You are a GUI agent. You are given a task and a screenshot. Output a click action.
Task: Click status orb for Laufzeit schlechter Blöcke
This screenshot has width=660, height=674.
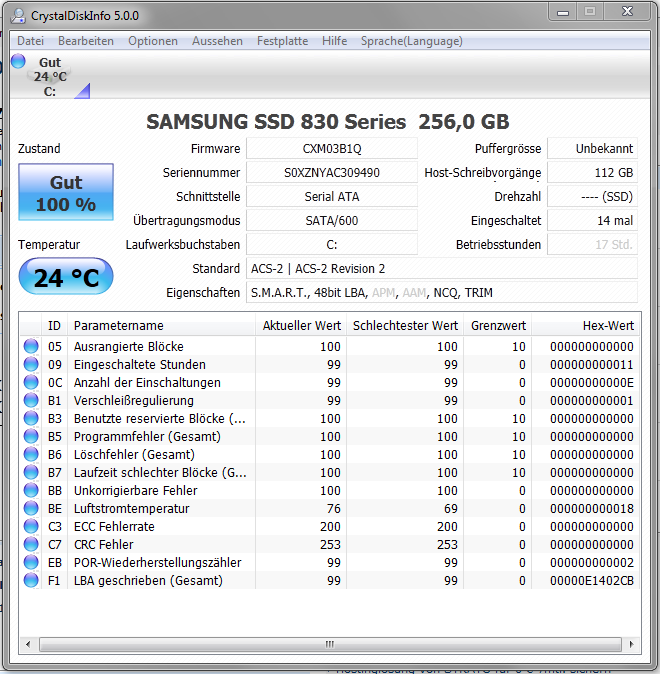point(31,472)
